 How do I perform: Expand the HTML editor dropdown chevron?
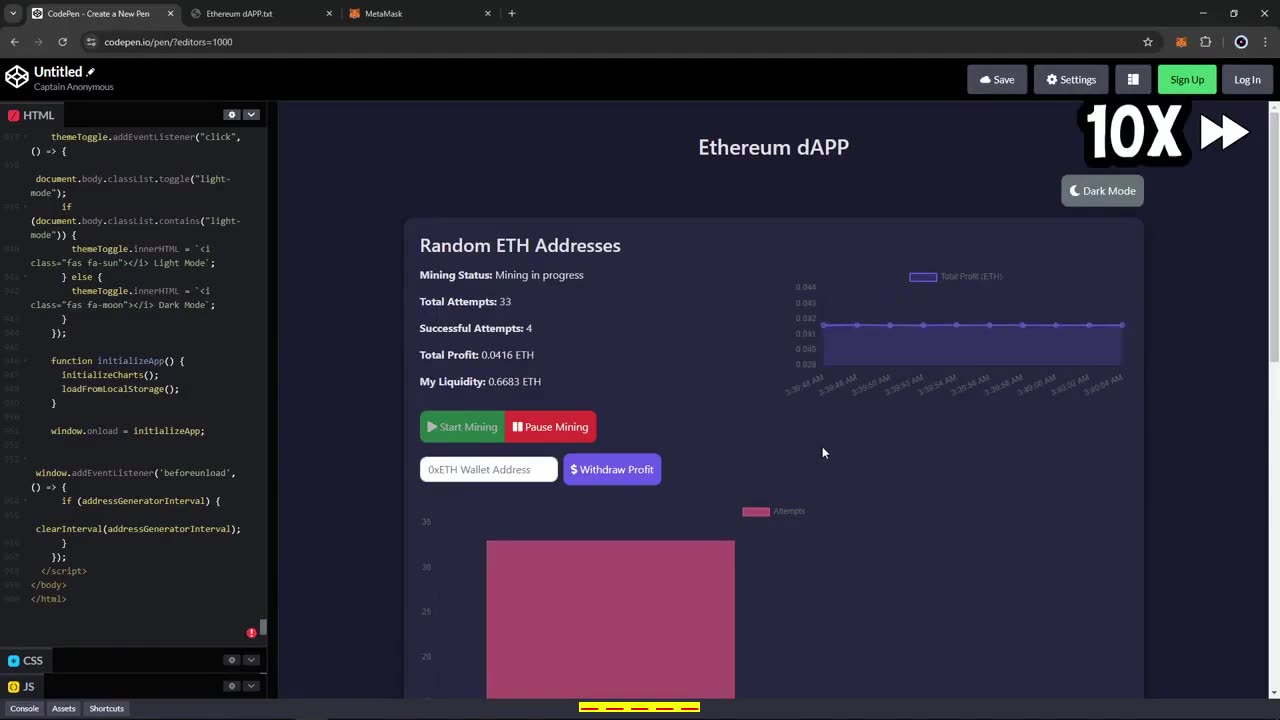(x=251, y=115)
